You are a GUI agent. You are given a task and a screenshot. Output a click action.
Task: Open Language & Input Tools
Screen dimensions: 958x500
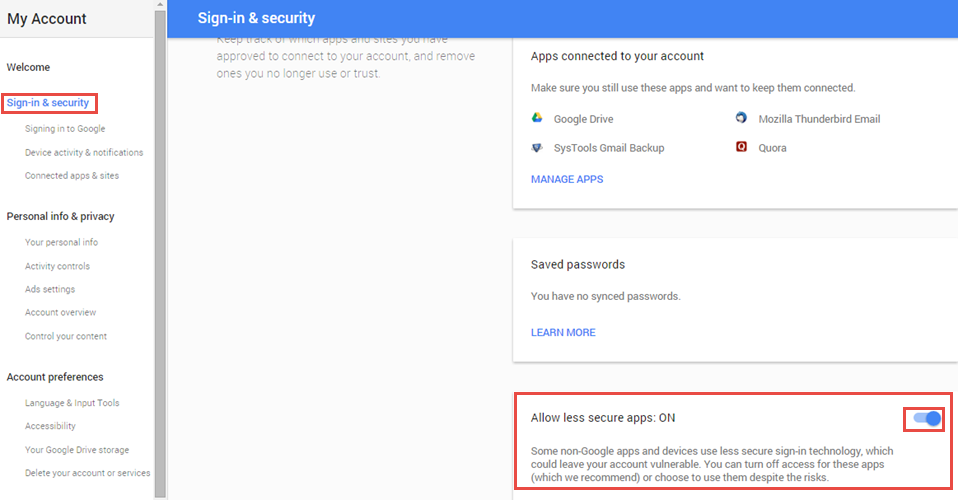(71, 403)
